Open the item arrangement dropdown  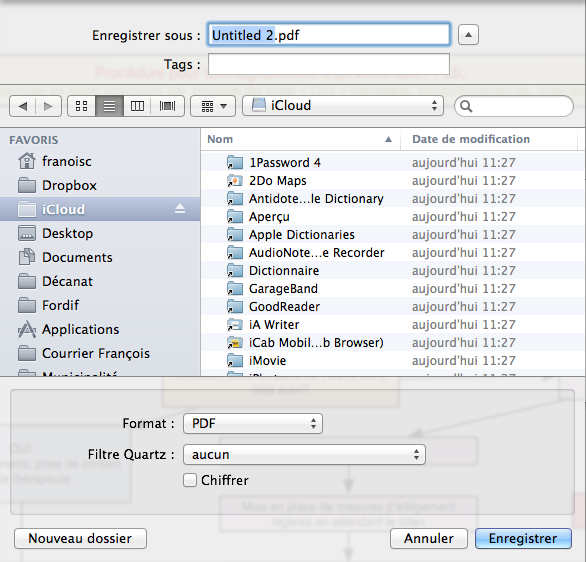(x=213, y=106)
